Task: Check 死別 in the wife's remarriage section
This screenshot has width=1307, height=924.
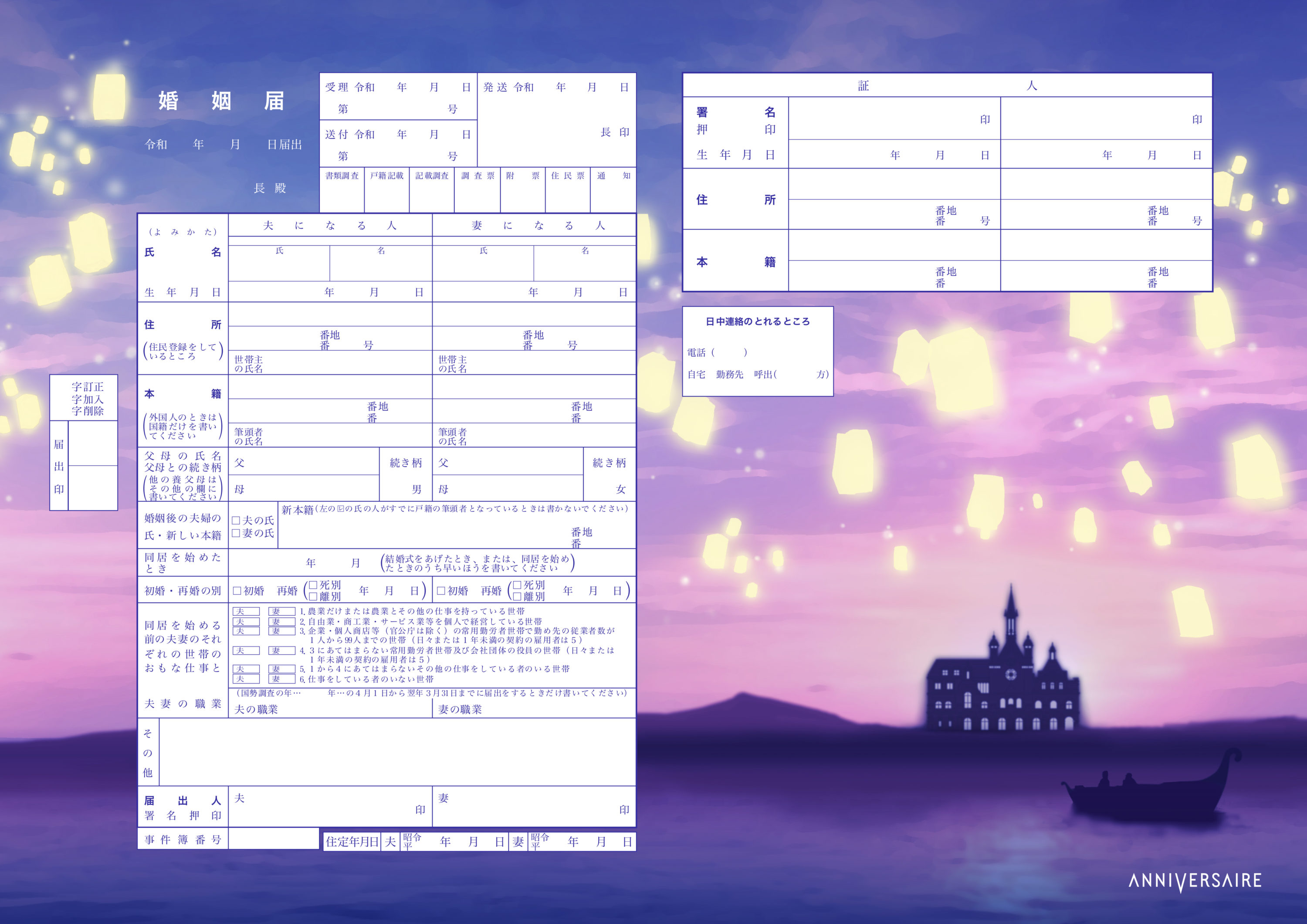Action: click(x=517, y=585)
